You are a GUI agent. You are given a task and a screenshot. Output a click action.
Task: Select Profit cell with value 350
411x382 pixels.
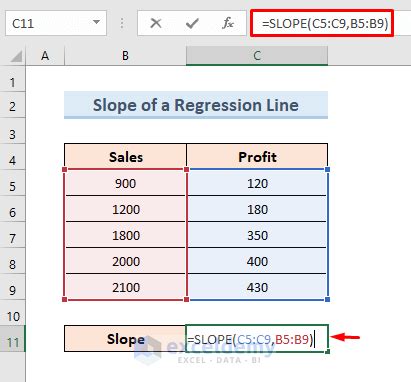[x=257, y=235]
